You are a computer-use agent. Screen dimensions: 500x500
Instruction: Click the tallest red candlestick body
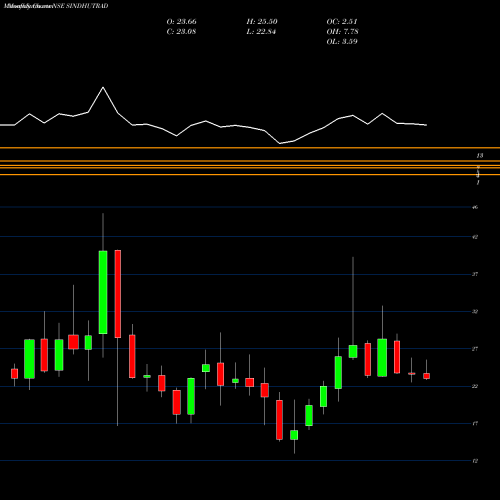118,294
